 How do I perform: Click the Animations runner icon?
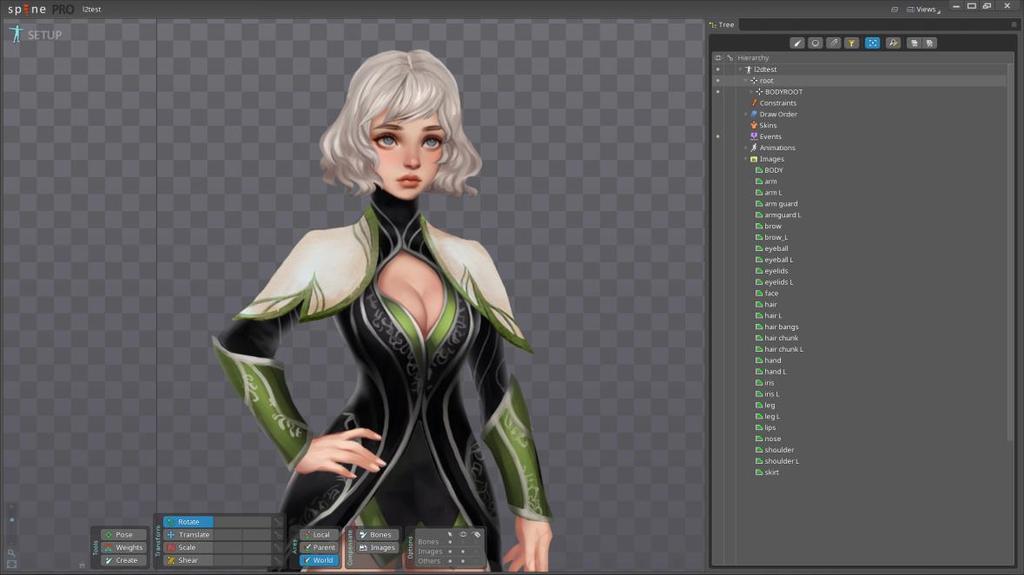point(754,148)
